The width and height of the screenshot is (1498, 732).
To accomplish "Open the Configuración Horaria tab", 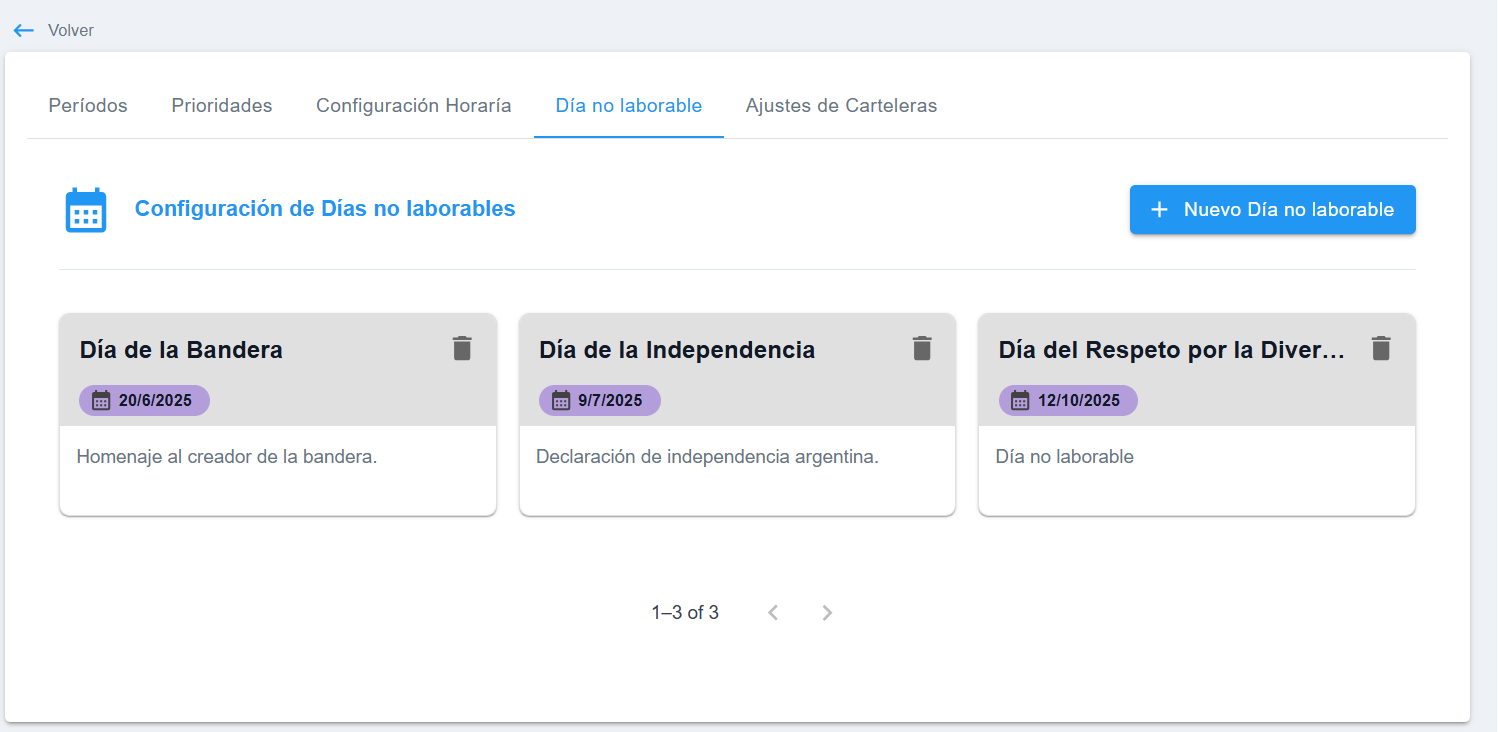I will pyautogui.click(x=414, y=105).
